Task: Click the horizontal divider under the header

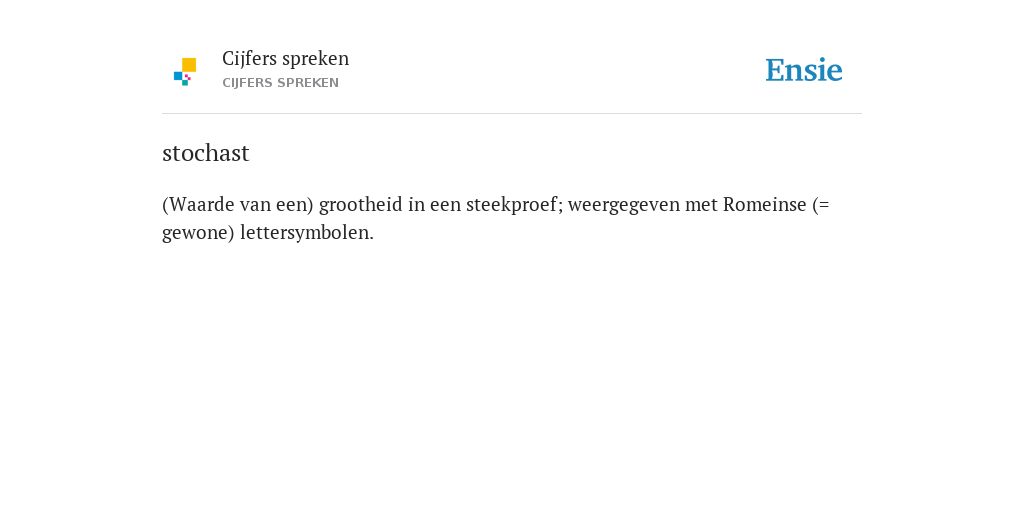Action: coord(512,114)
